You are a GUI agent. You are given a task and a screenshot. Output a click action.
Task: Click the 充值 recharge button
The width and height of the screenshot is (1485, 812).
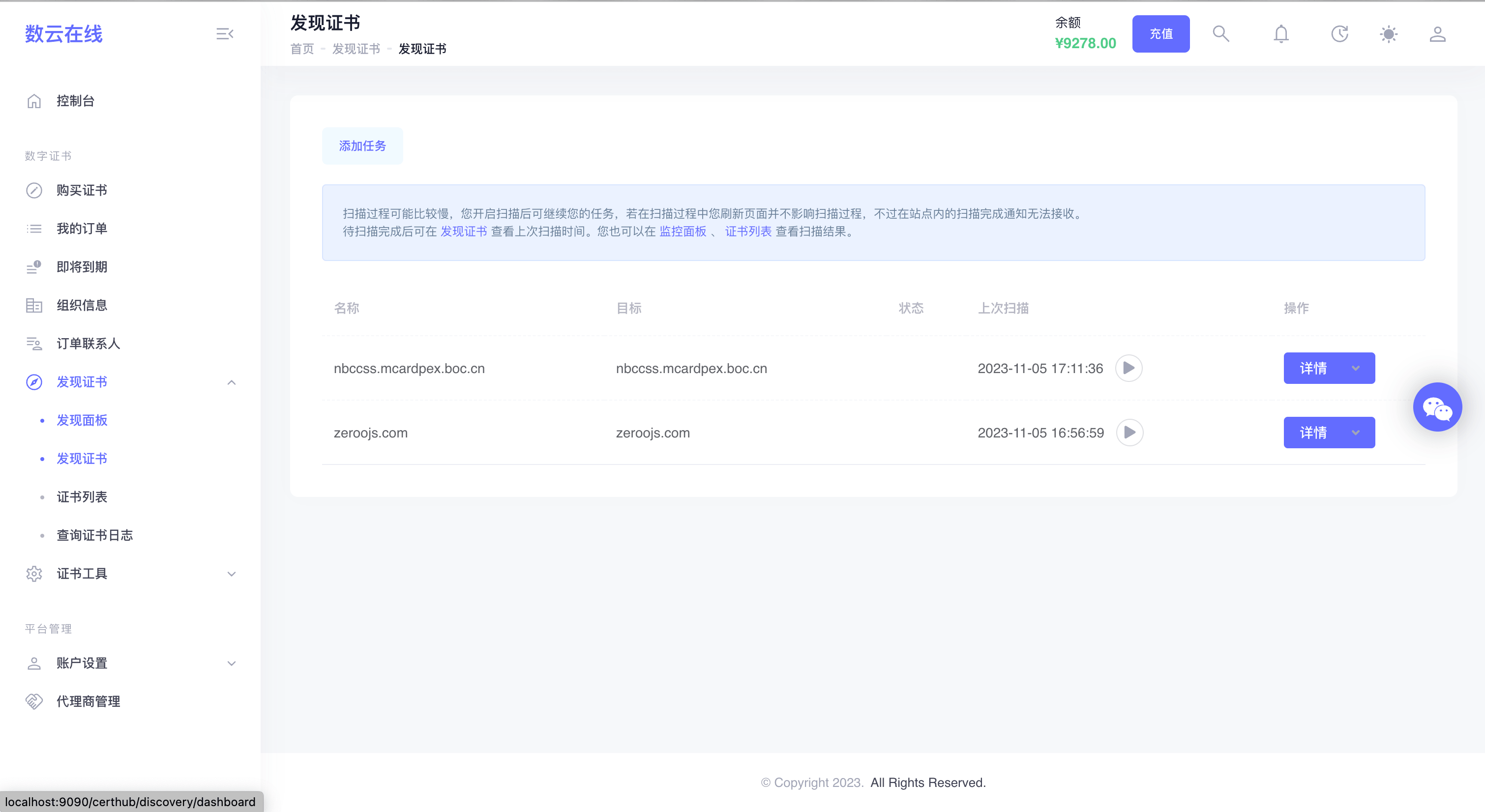1160,34
